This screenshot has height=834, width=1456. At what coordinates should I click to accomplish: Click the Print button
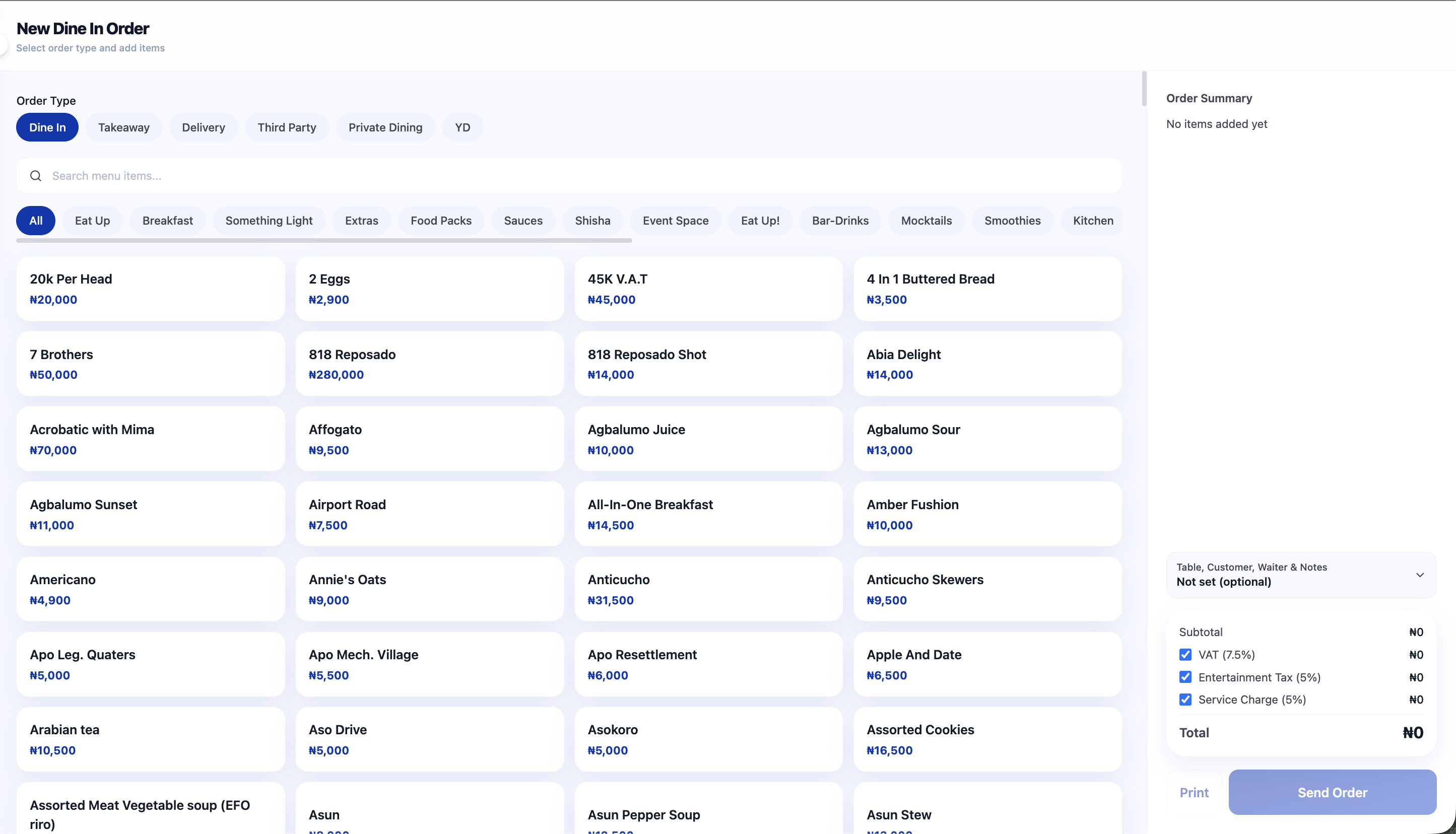pos(1194,792)
